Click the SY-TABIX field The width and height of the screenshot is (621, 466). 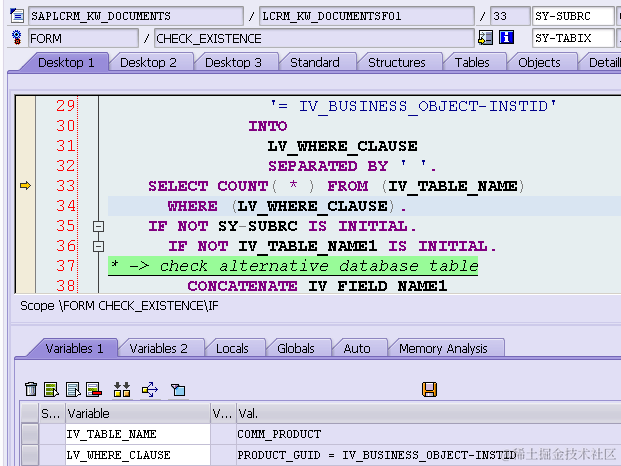tap(573, 38)
